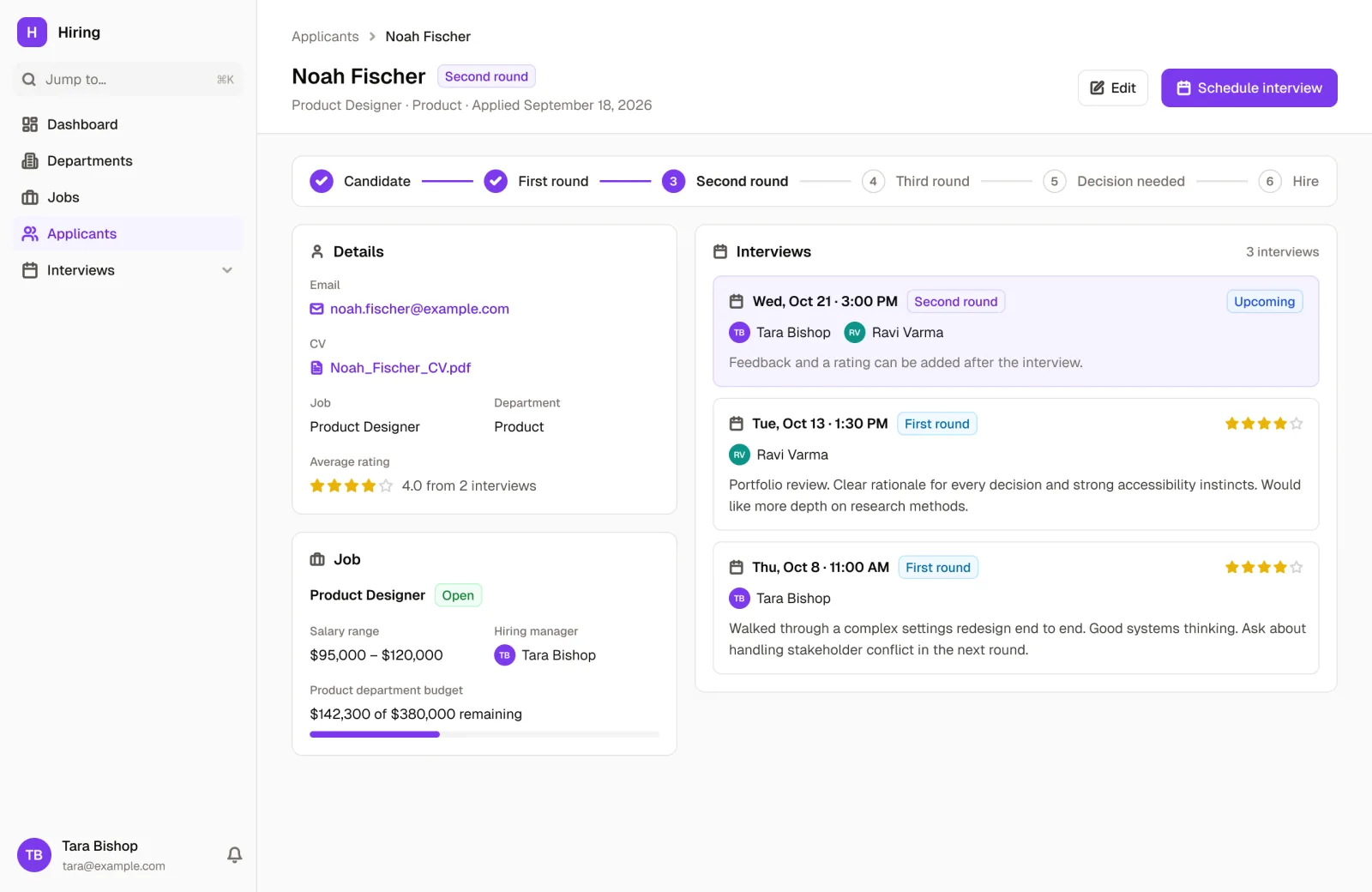Click "$142,300 of $380,000 remaining" text
The width and height of the screenshot is (1372, 892).
(416, 714)
